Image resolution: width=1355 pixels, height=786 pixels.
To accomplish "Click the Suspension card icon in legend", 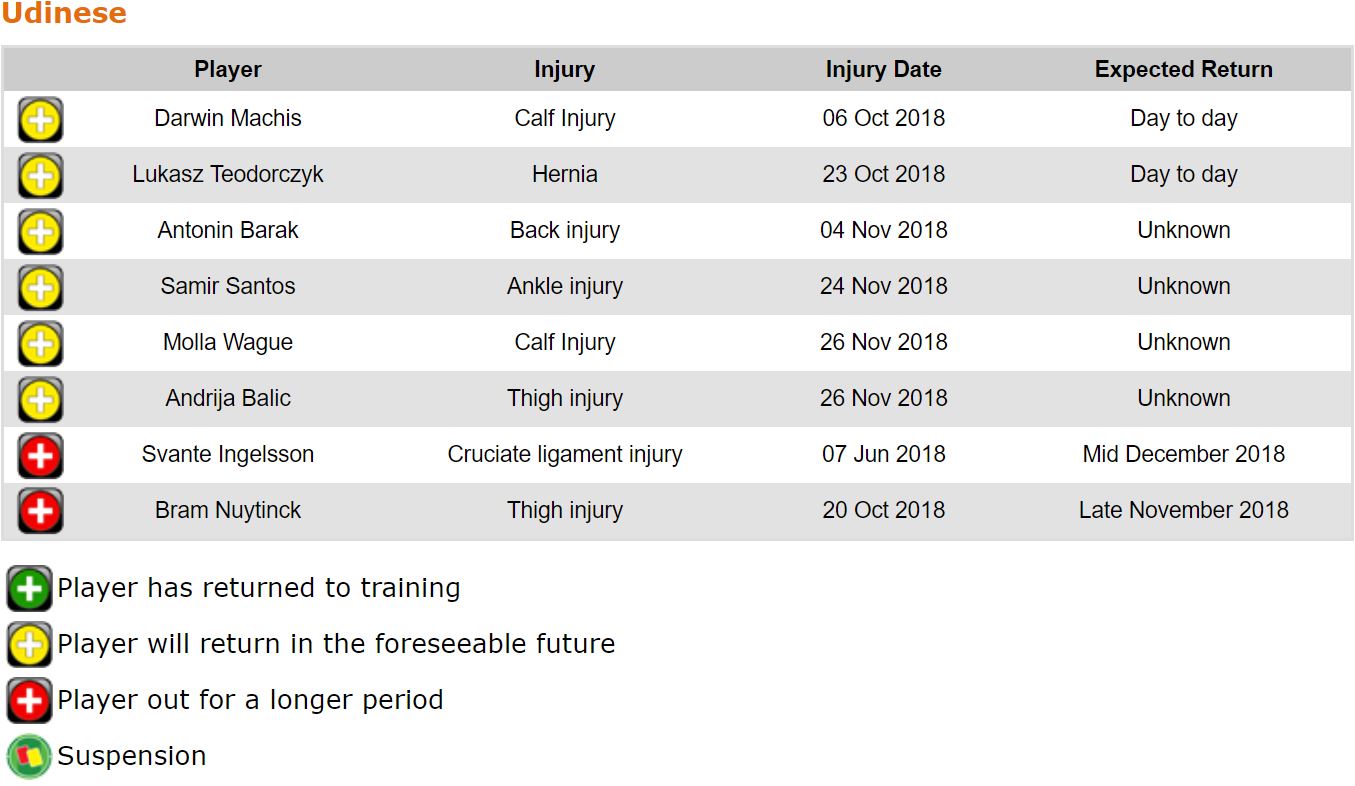I will pyautogui.click(x=29, y=756).
